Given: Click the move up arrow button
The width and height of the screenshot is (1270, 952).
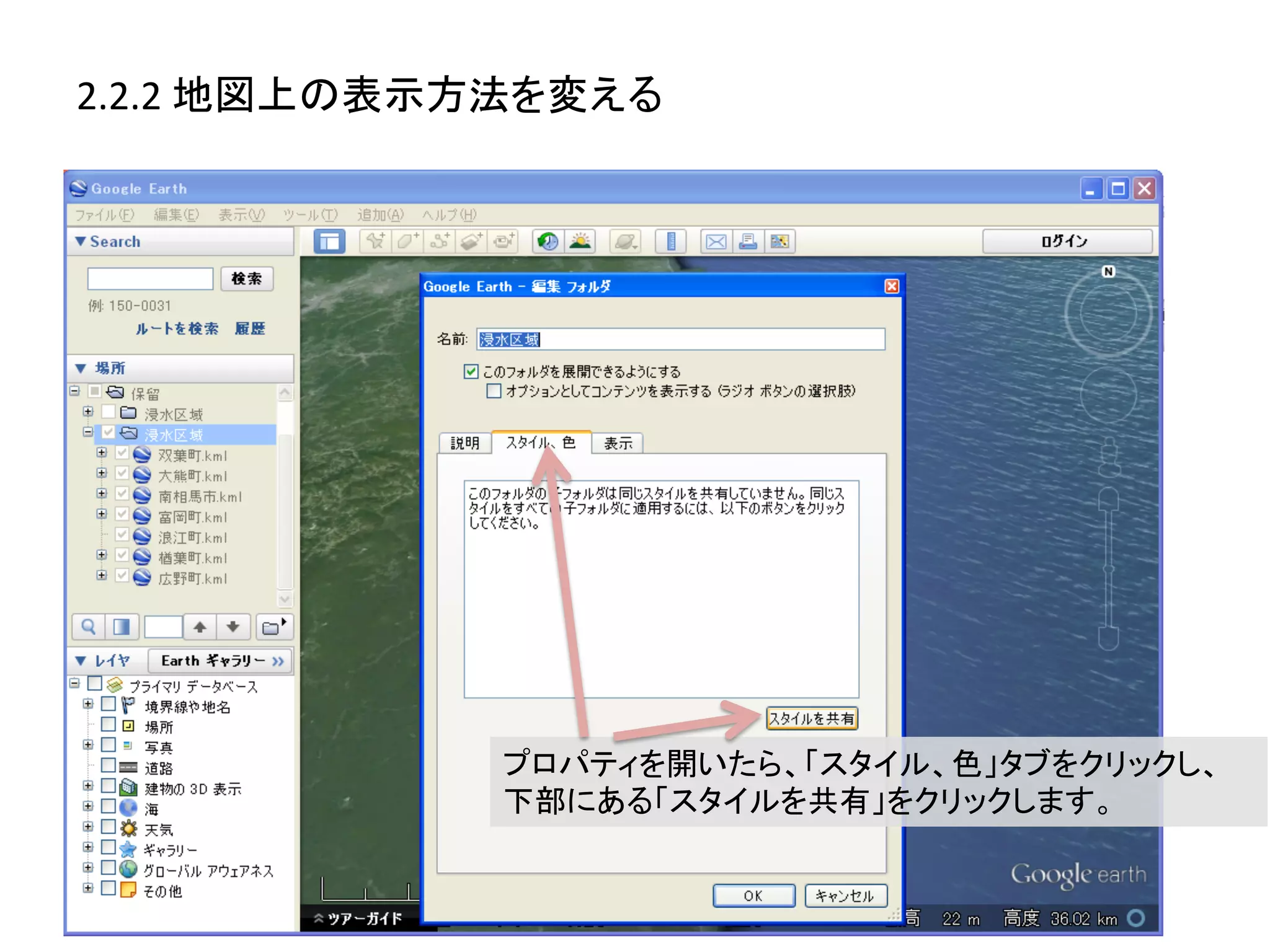Looking at the screenshot, I should click(x=200, y=627).
